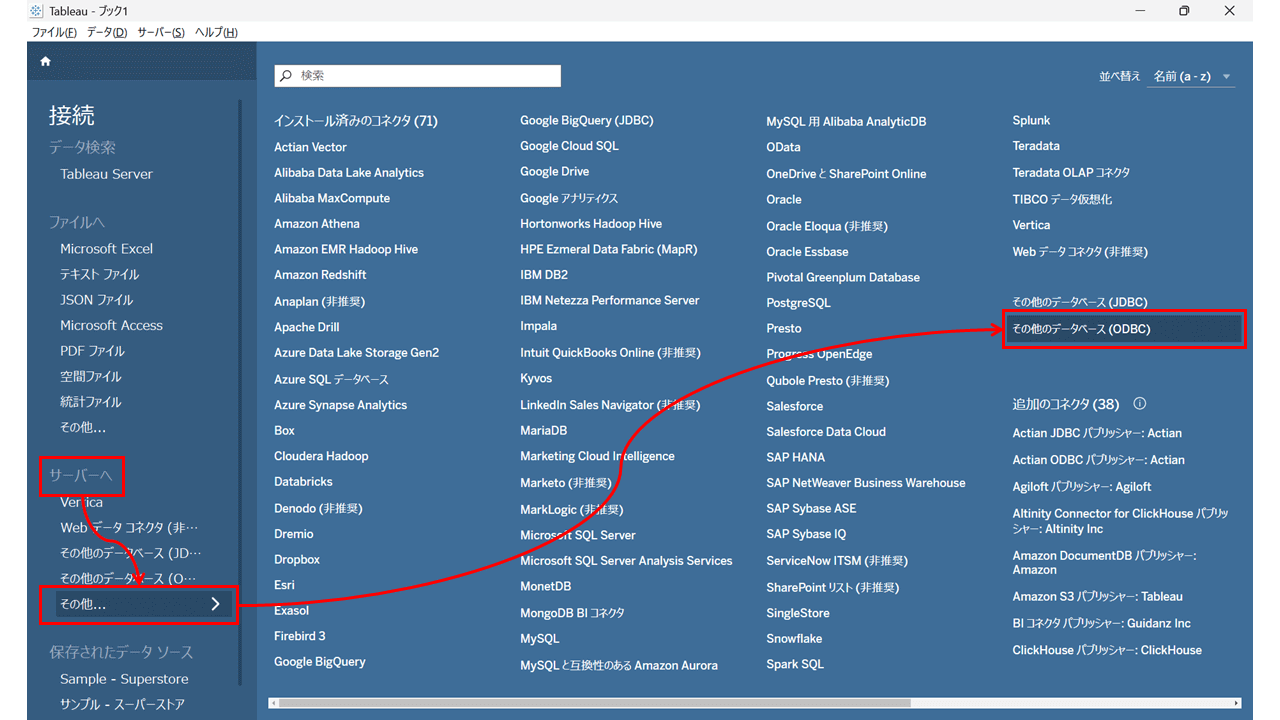Click into the 検索 connector search field
The width and height of the screenshot is (1280, 720).
tap(418, 76)
